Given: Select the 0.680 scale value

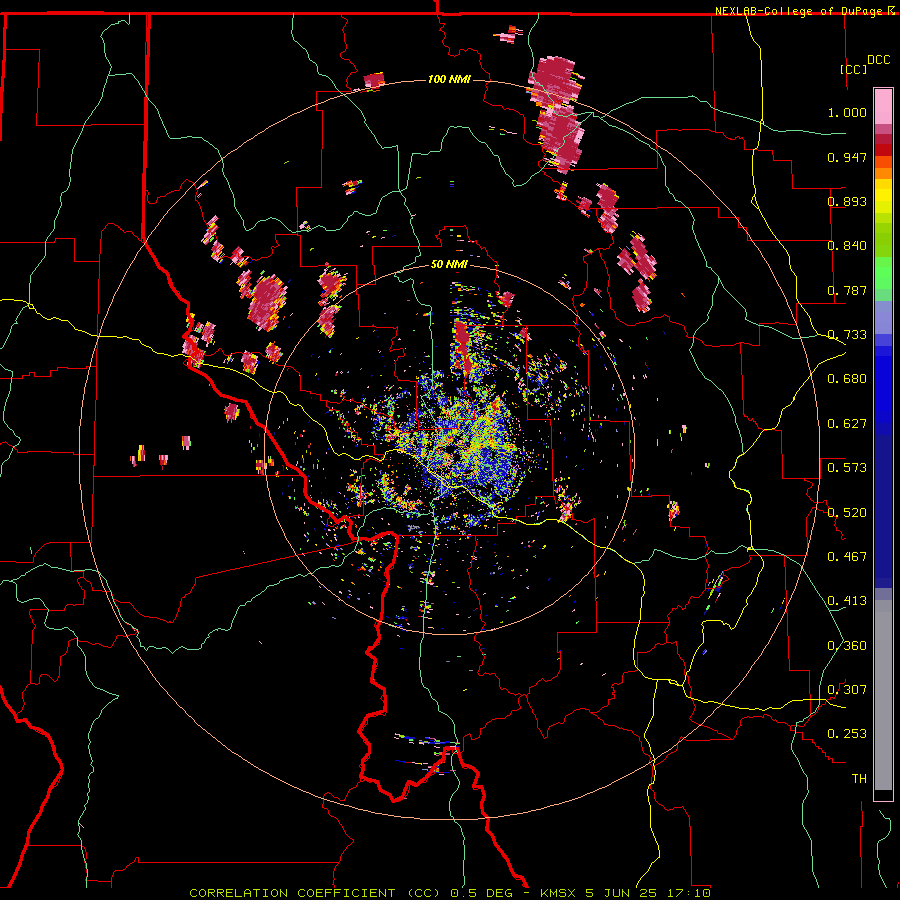Looking at the screenshot, I should point(847,379).
